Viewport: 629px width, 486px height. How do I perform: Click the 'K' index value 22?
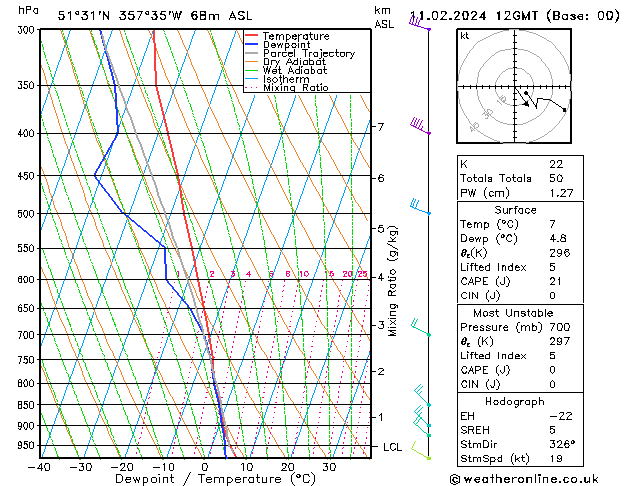pos(556,164)
